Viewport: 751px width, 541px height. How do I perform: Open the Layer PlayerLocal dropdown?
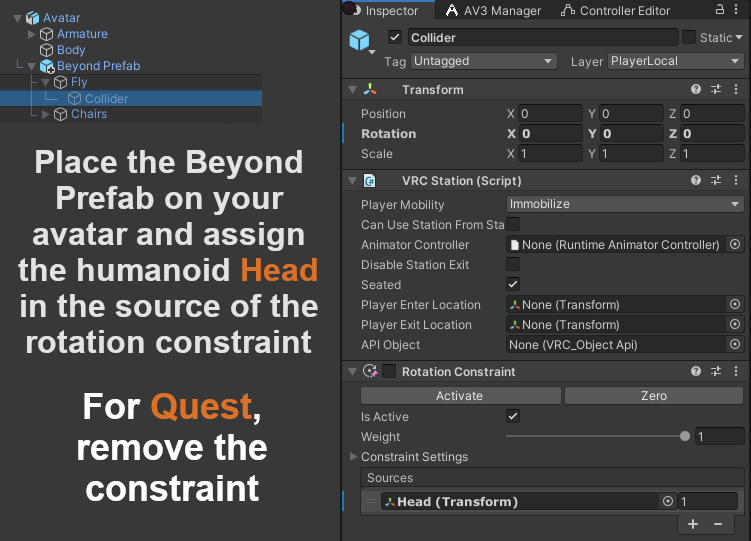676,61
